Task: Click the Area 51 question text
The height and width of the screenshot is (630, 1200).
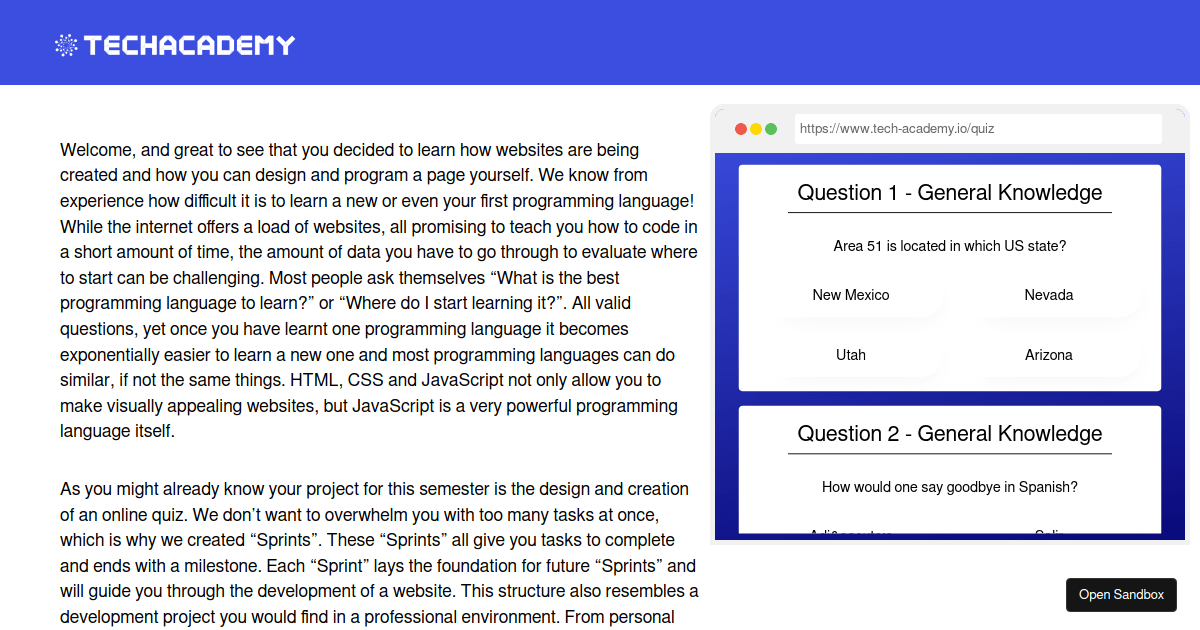Action: [x=949, y=246]
